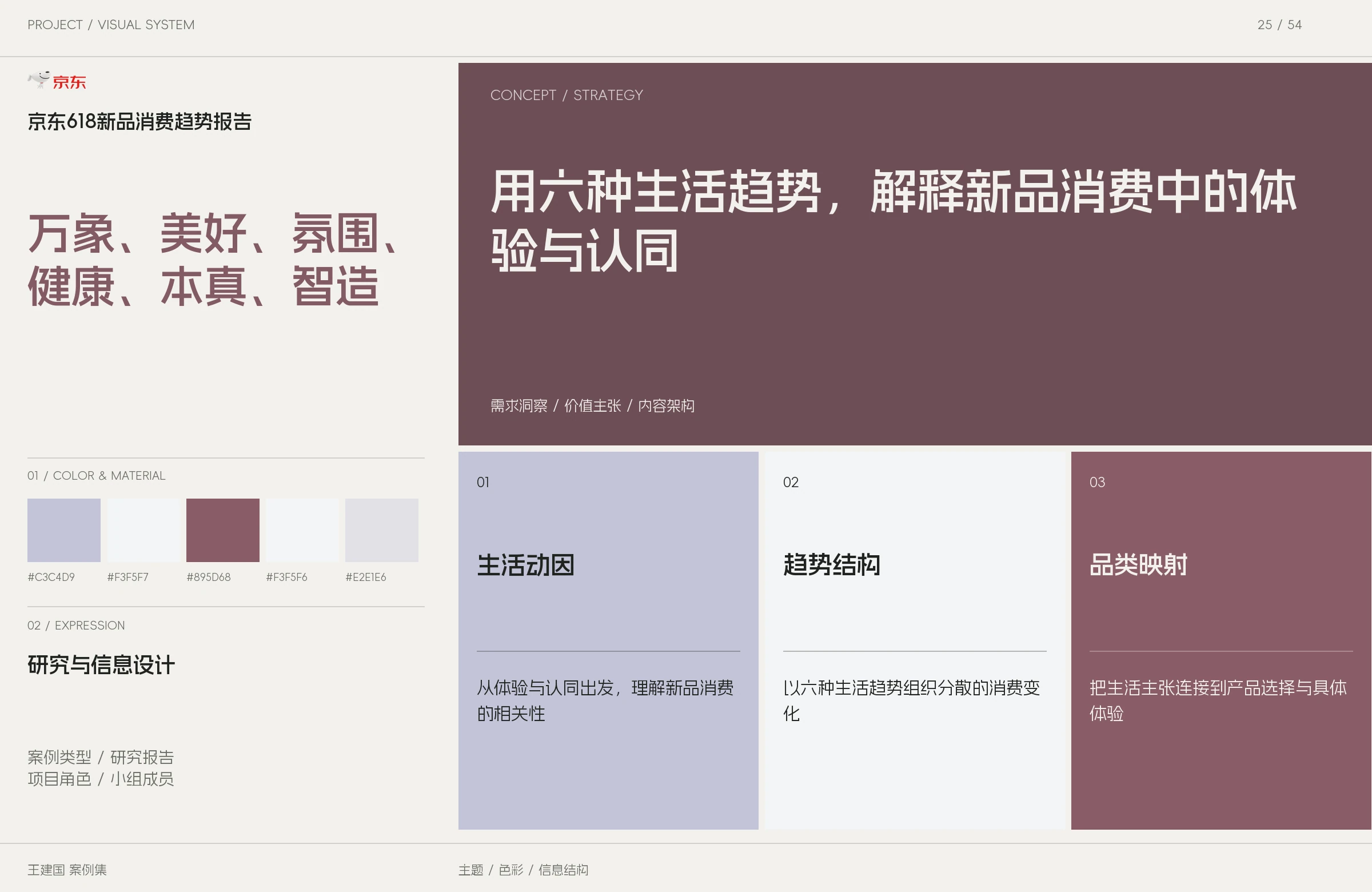Click the 项目角色 / 小组成员 line
Viewport: 1372px width, 892px height.
click(x=101, y=779)
